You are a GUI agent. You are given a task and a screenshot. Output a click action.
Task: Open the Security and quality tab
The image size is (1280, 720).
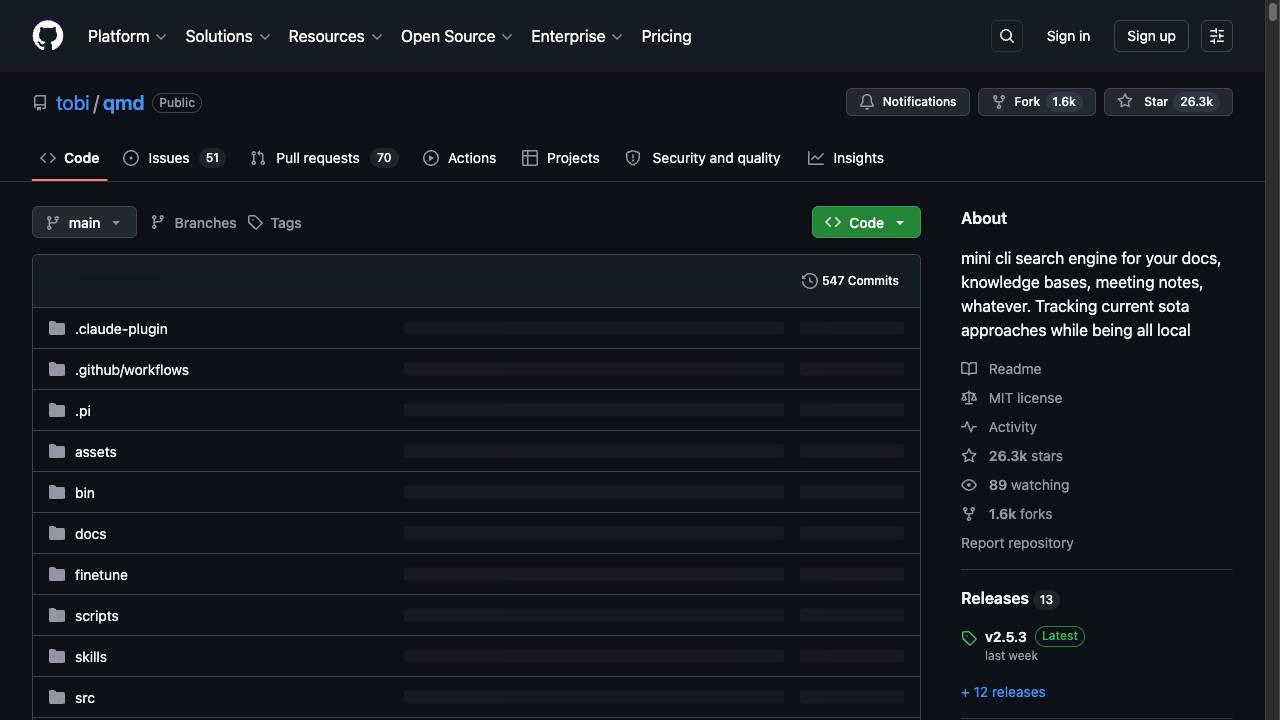coord(703,158)
